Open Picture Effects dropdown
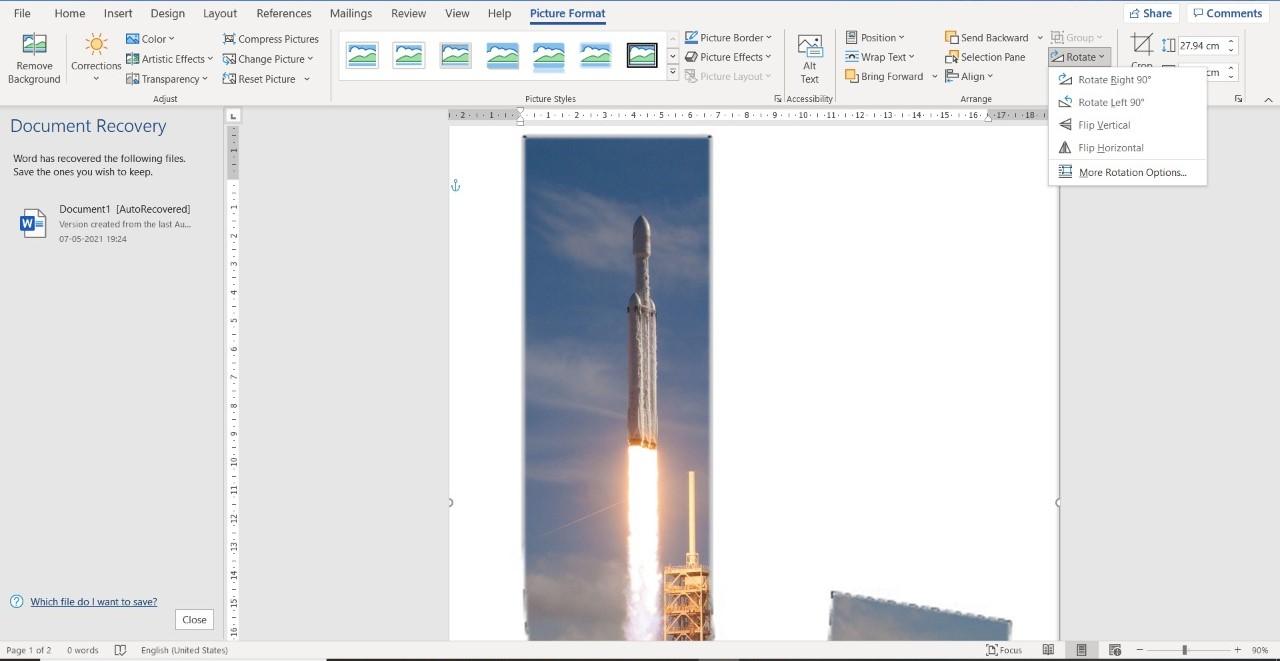The width and height of the screenshot is (1280, 661). (x=728, y=57)
